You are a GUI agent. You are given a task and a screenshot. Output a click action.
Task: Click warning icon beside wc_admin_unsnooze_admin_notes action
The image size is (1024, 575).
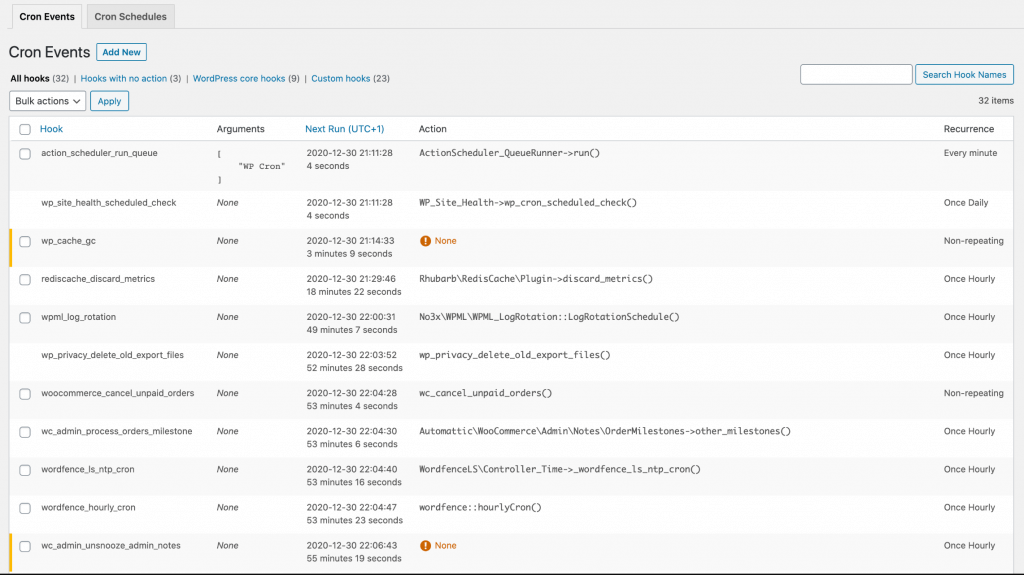pyautogui.click(x=425, y=546)
